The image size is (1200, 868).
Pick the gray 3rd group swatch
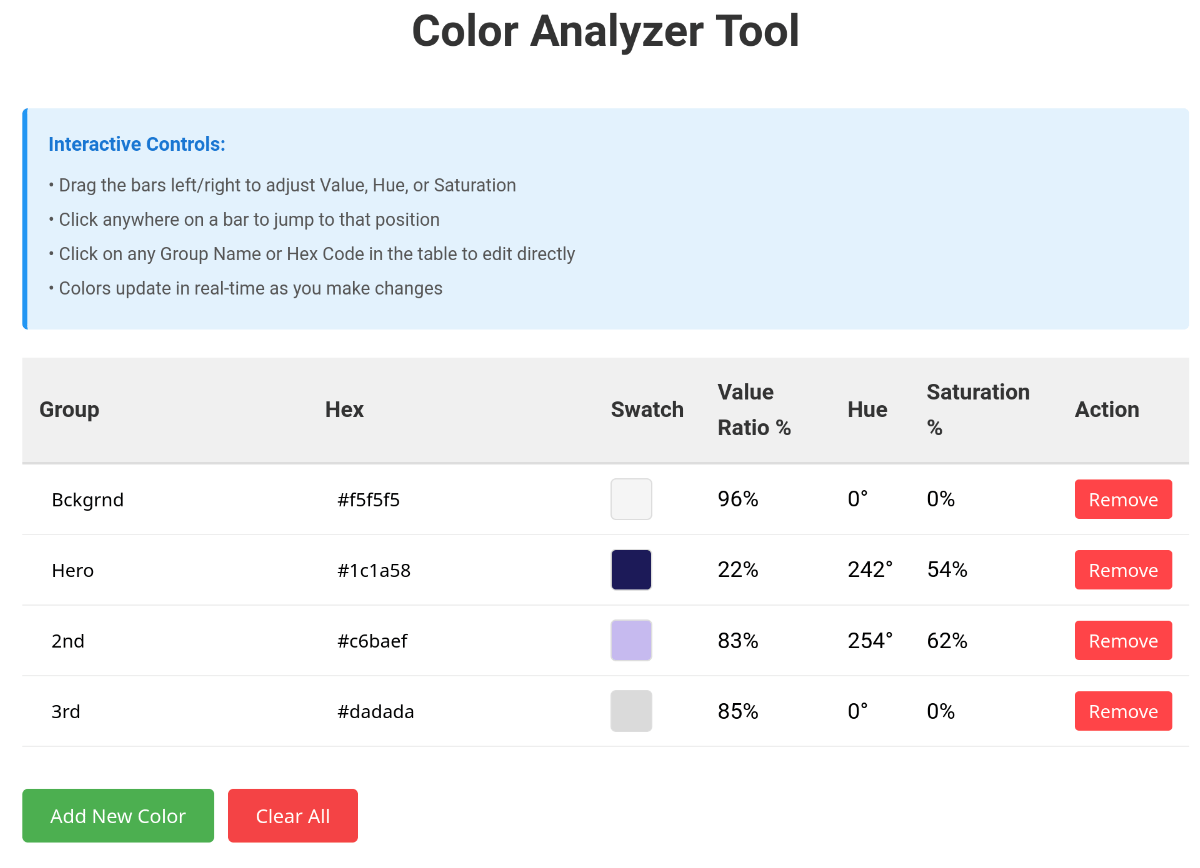631,711
